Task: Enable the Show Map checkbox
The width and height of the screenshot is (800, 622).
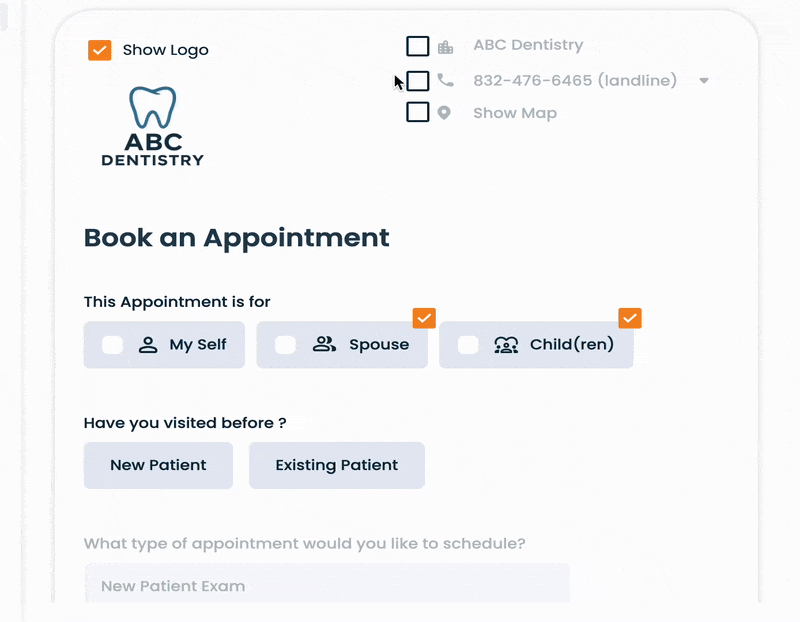Action: 418,112
